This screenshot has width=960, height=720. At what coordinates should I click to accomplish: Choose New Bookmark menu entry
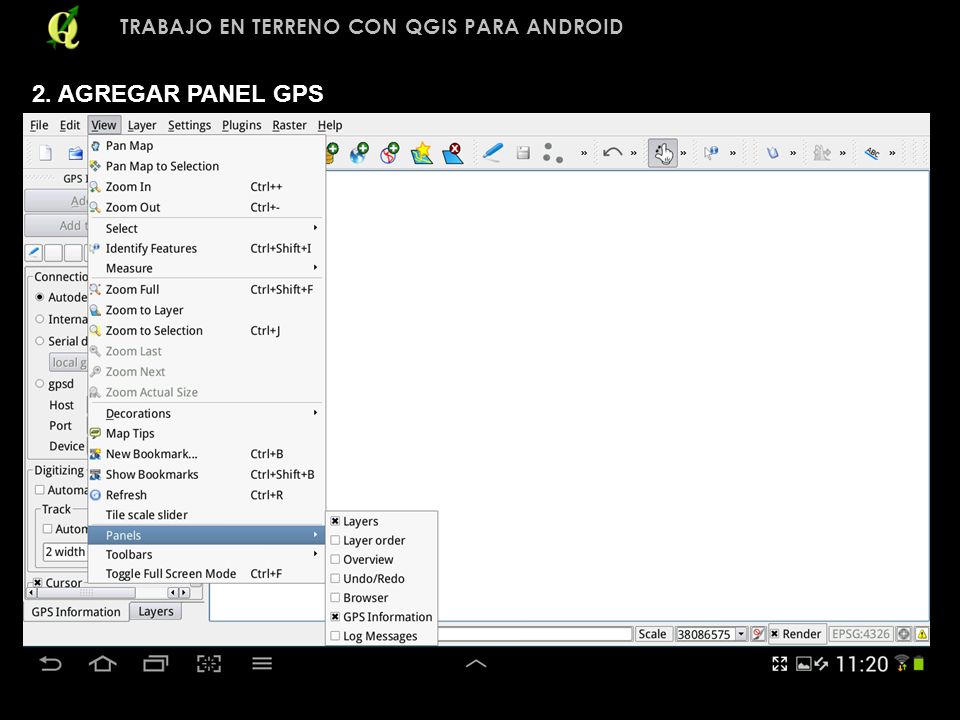(x=206, y=454)
